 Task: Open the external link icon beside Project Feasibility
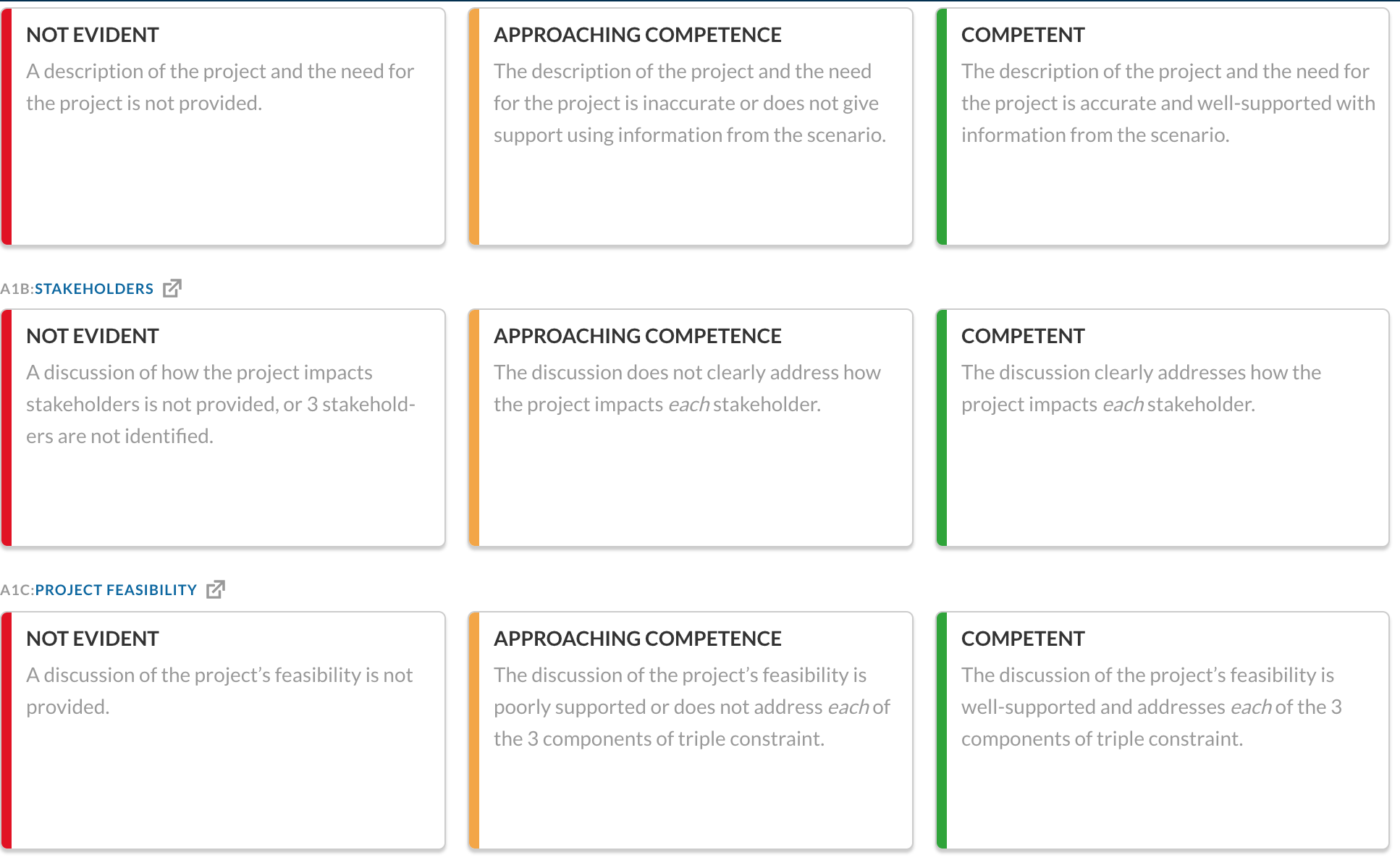(216, 589)
